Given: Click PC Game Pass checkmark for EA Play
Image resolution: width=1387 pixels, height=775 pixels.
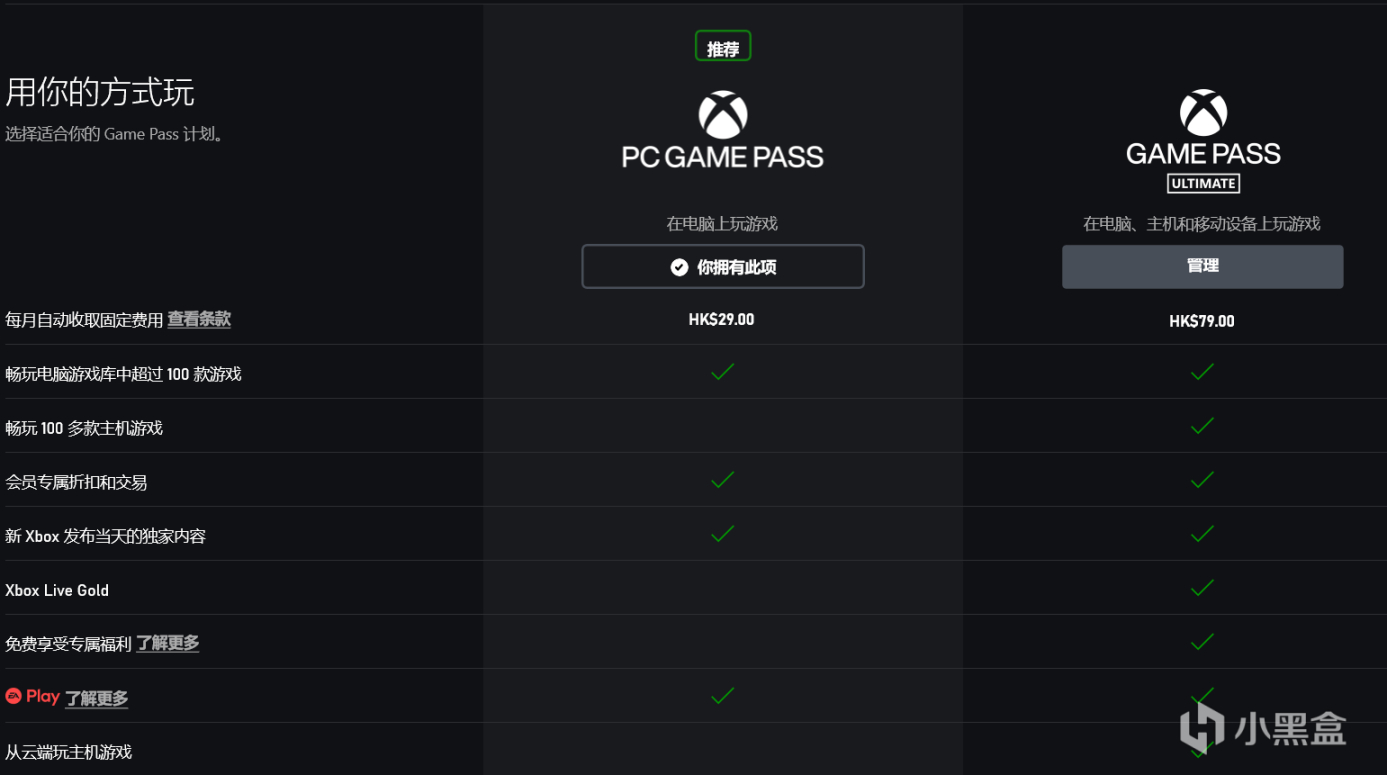Looking at the screenshot, I should (722, 695).
